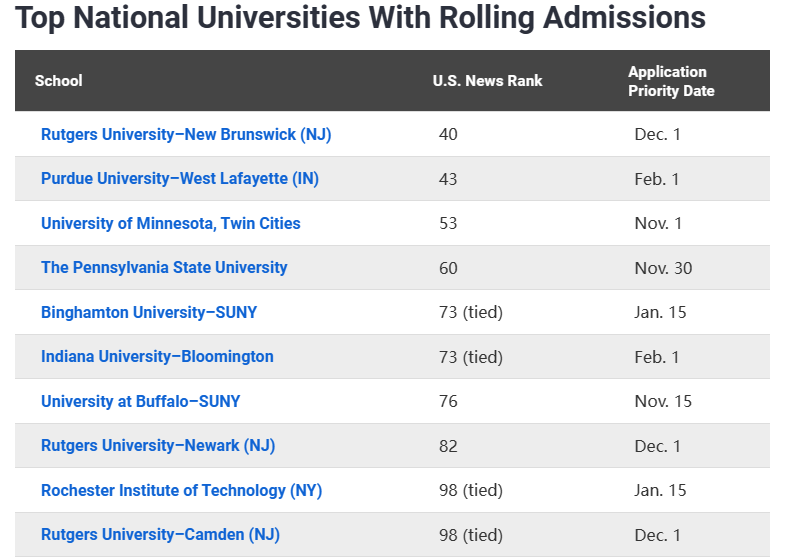
Task: Select Binghamton University–SUNY link
Action: tap(149, 312)
